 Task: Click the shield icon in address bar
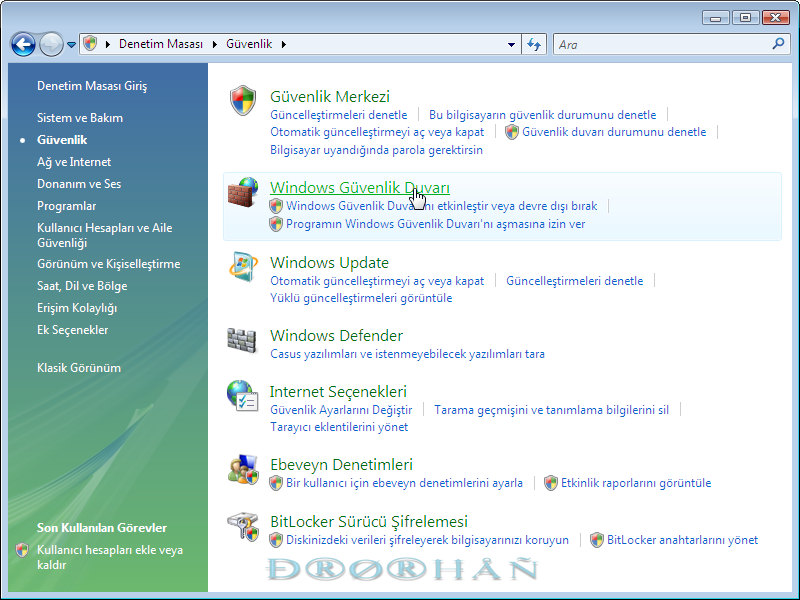[x=90, y=44]
